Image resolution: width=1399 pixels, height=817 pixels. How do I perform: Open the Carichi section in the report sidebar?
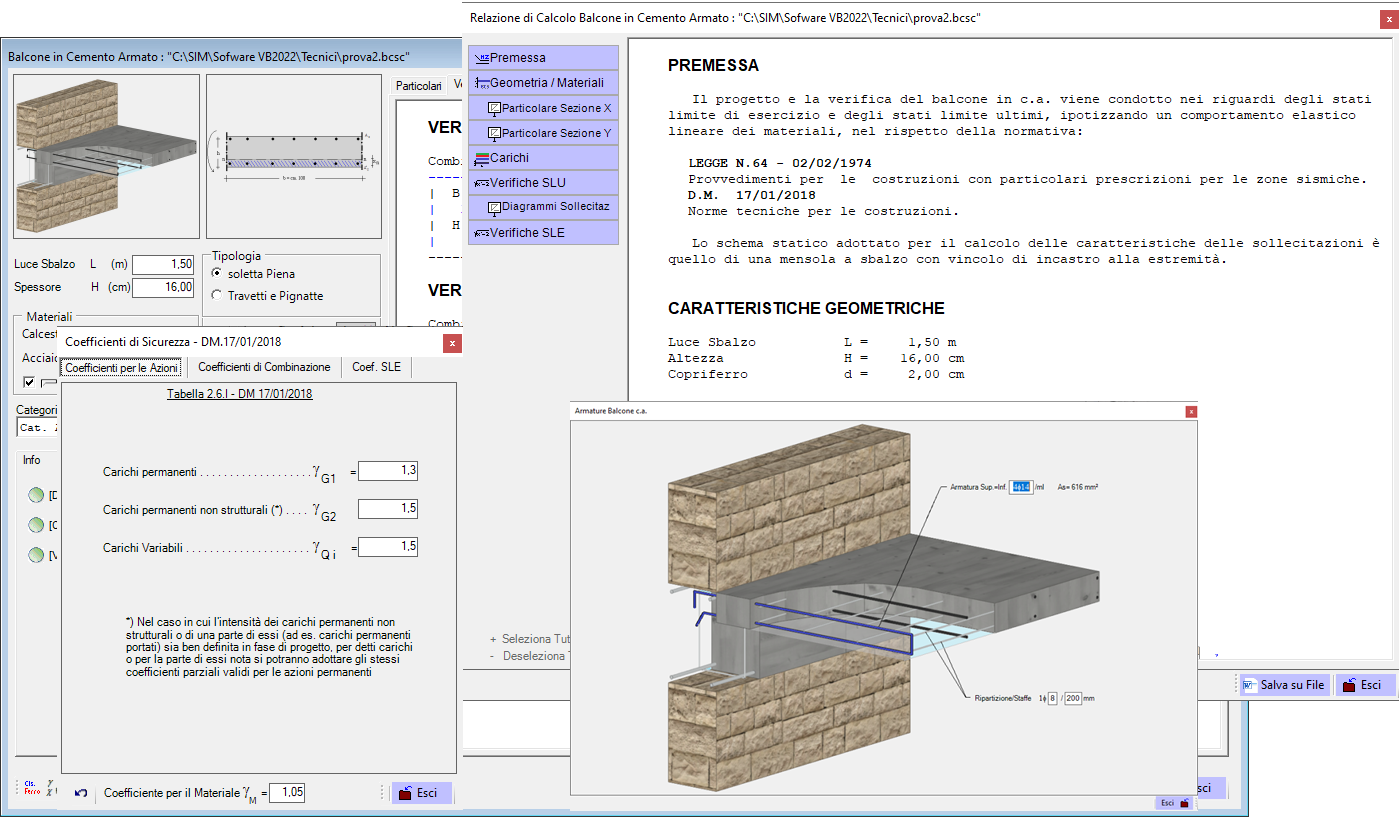coord(543,158)
